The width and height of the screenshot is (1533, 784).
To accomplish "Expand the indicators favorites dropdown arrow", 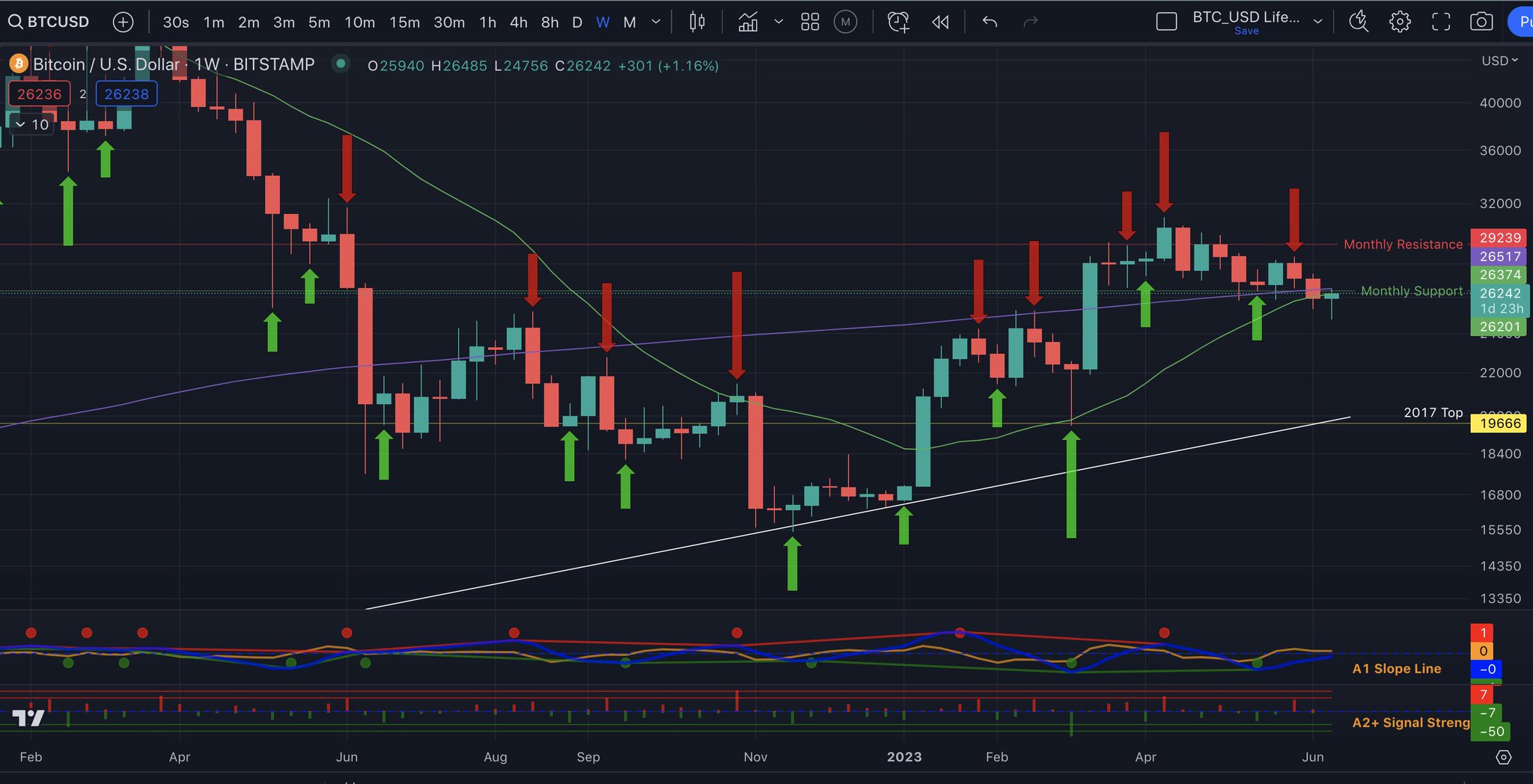I will (x=778, y=22).
